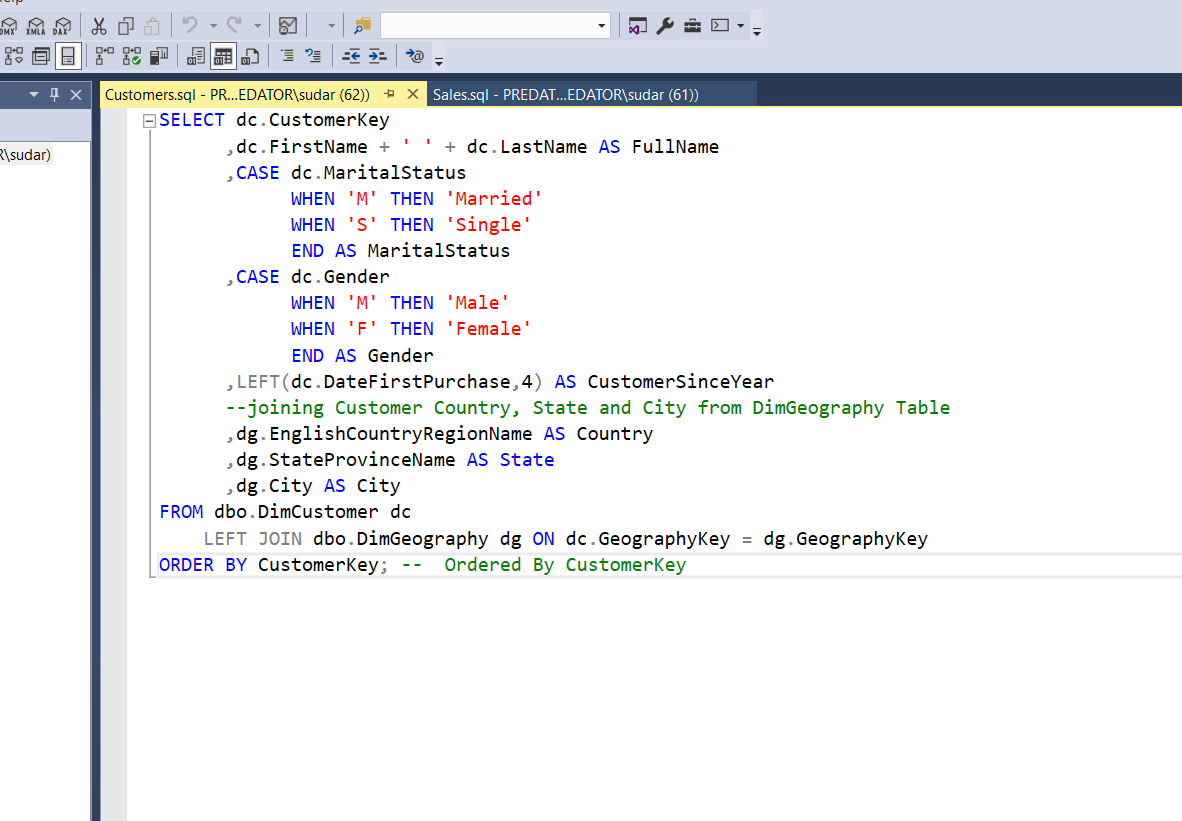Comment out the selected lines
The image size is (1182, 821).
[287, 56]
